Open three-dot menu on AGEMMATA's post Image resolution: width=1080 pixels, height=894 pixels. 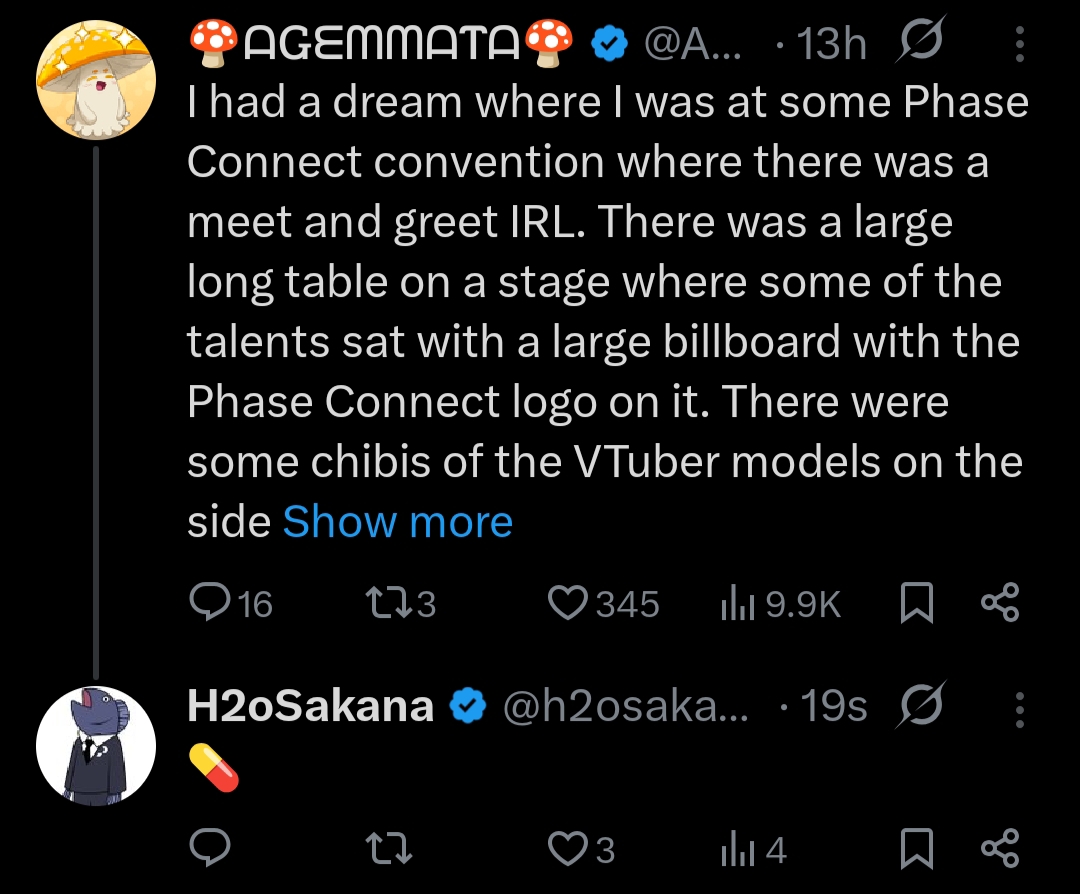[x=1019, y=43]
